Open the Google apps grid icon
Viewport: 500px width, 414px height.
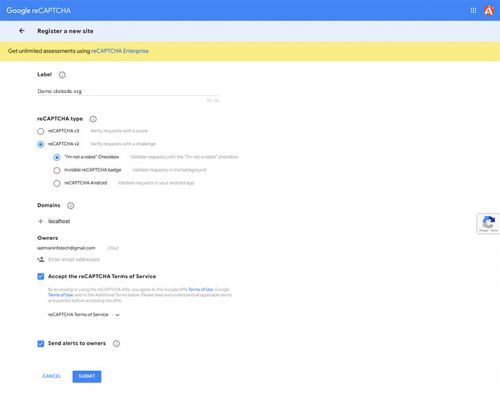[x=473, y=11]
